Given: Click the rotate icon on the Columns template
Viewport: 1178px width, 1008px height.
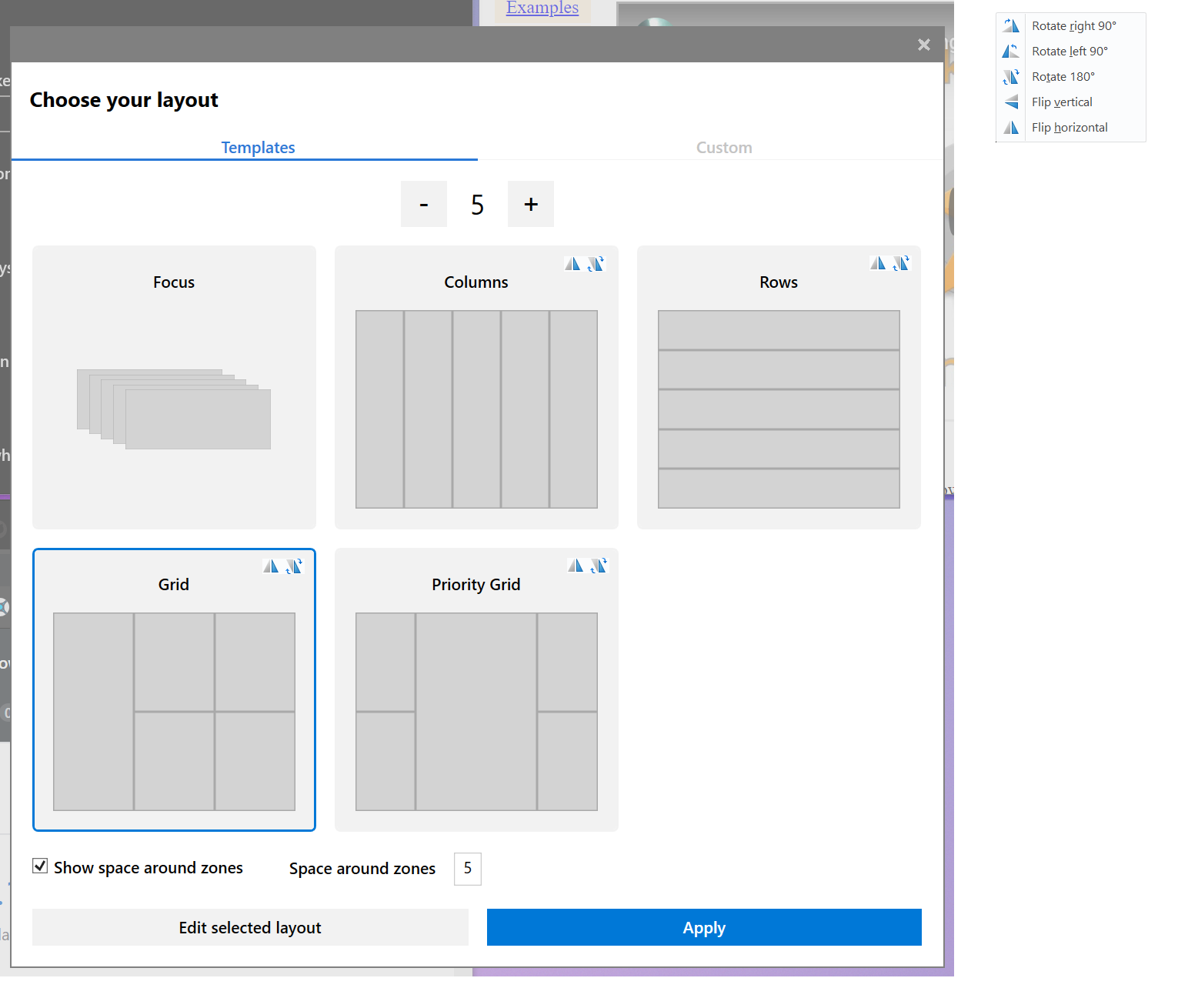Looking at the screenshot, I should tap(596, 263).
